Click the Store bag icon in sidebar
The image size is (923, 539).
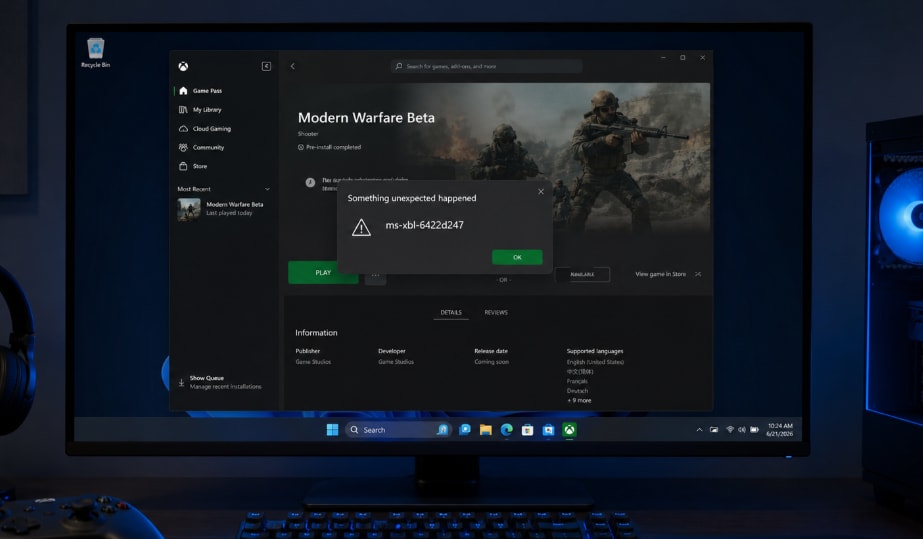(x=183, y=166)
